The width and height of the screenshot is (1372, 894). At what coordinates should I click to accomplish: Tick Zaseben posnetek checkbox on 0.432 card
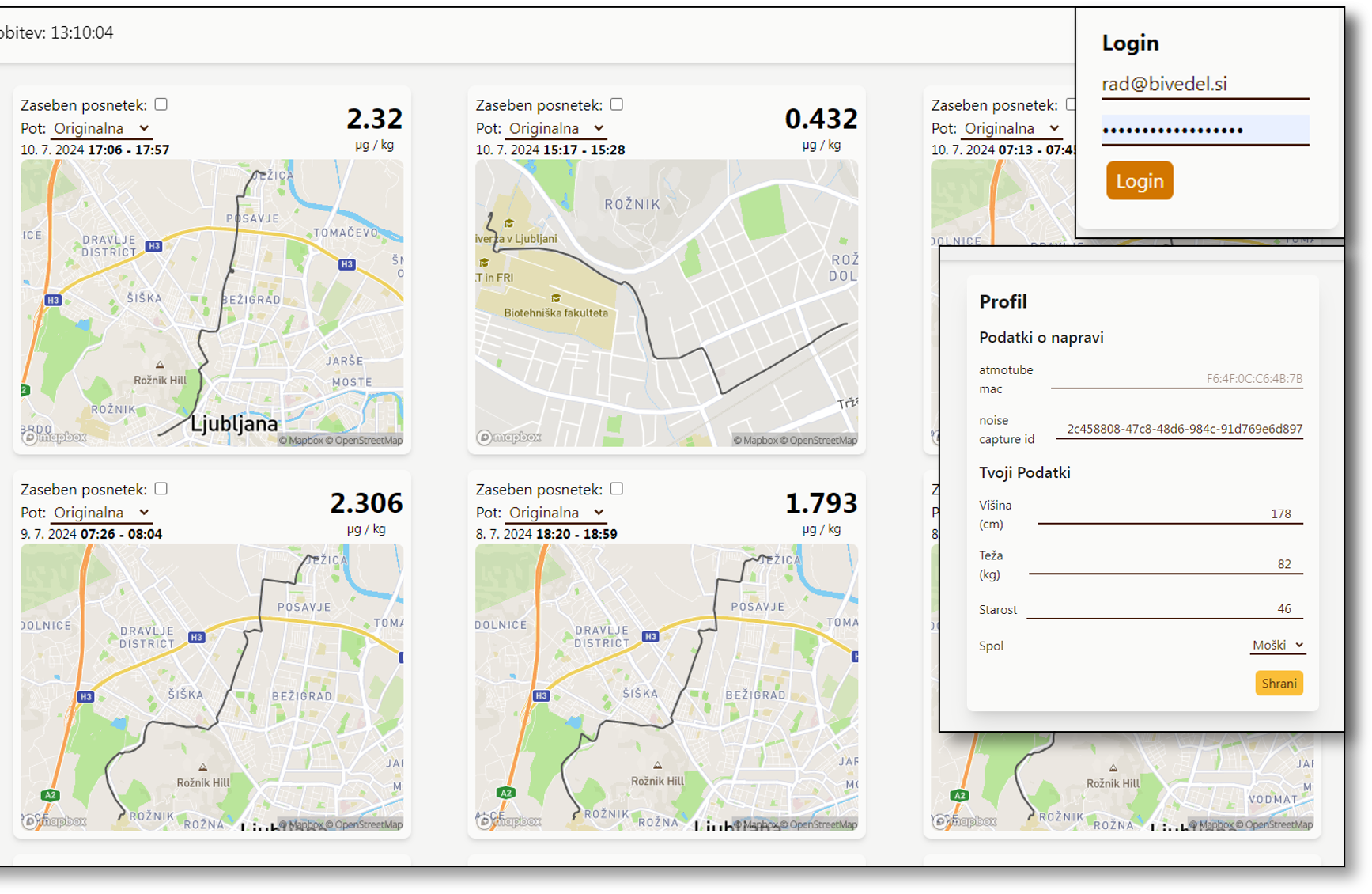617,104
